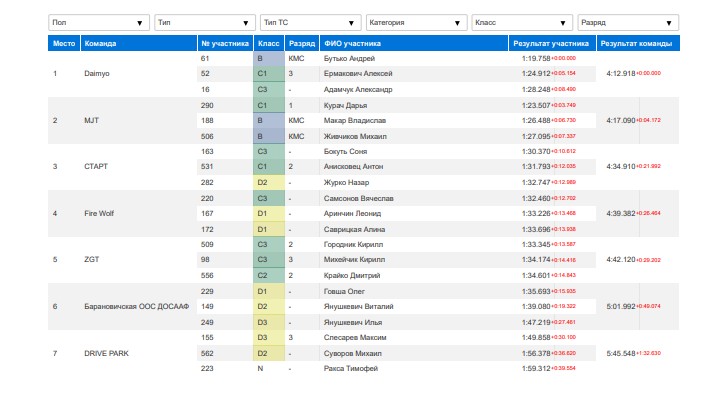Click the Результат команды column header
Image resolution: width=715 pixels, height=406 pixels.
[x=638, y=43]
